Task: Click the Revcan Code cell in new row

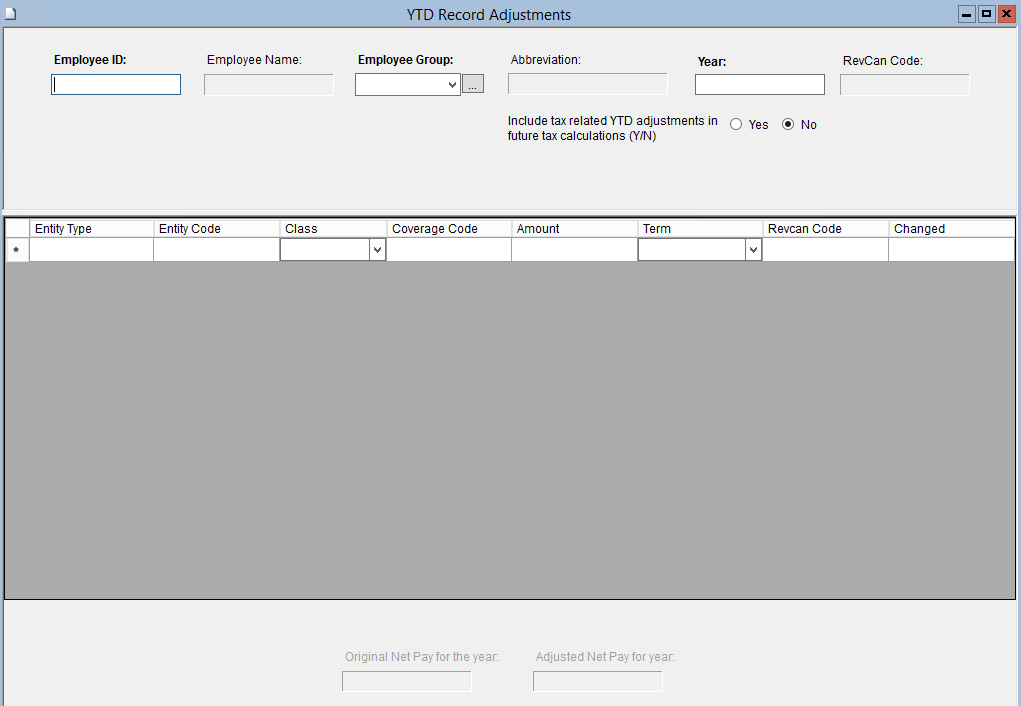Action: point(825,250)
